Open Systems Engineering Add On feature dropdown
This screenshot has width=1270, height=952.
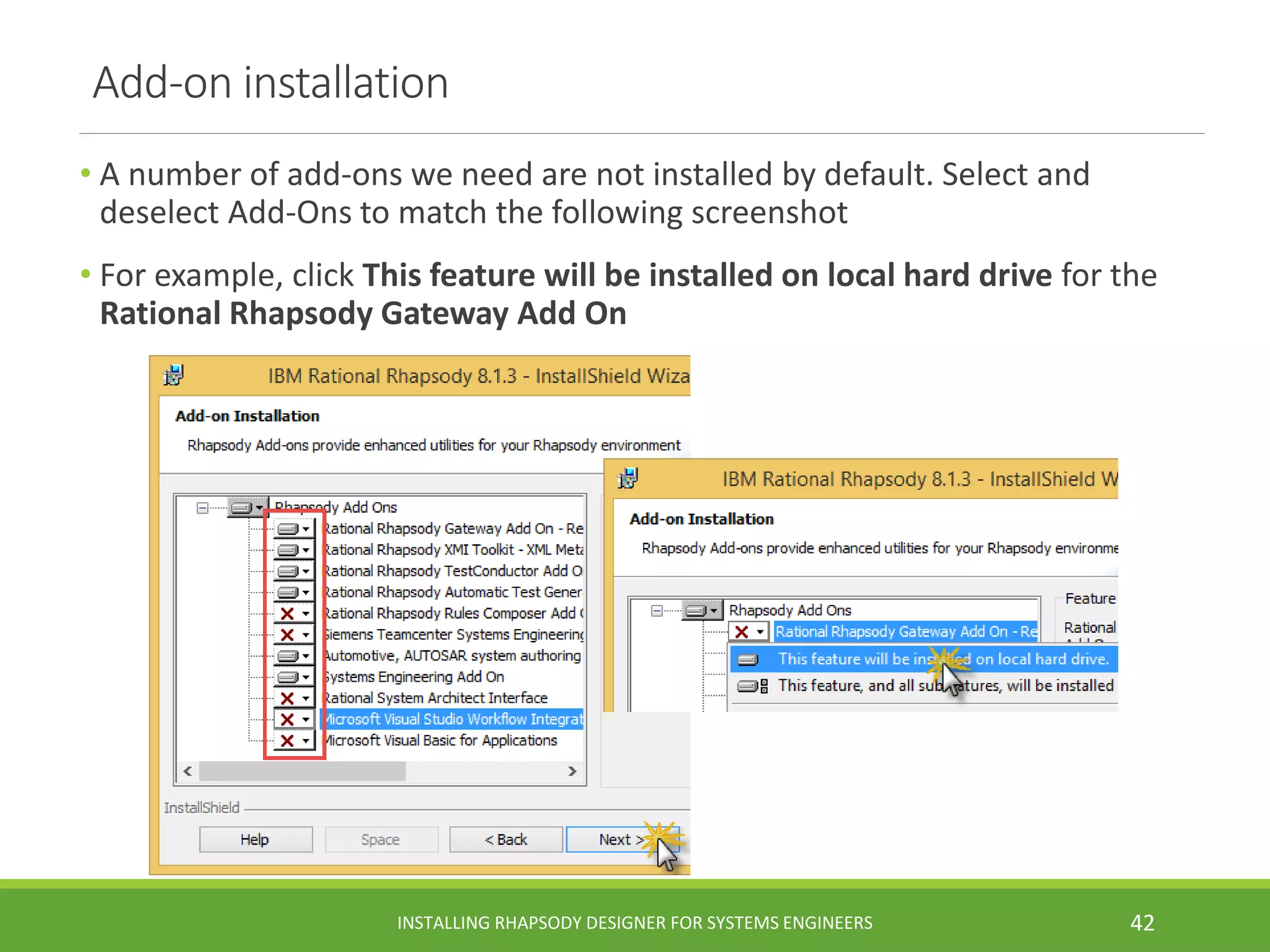(294, 677)
